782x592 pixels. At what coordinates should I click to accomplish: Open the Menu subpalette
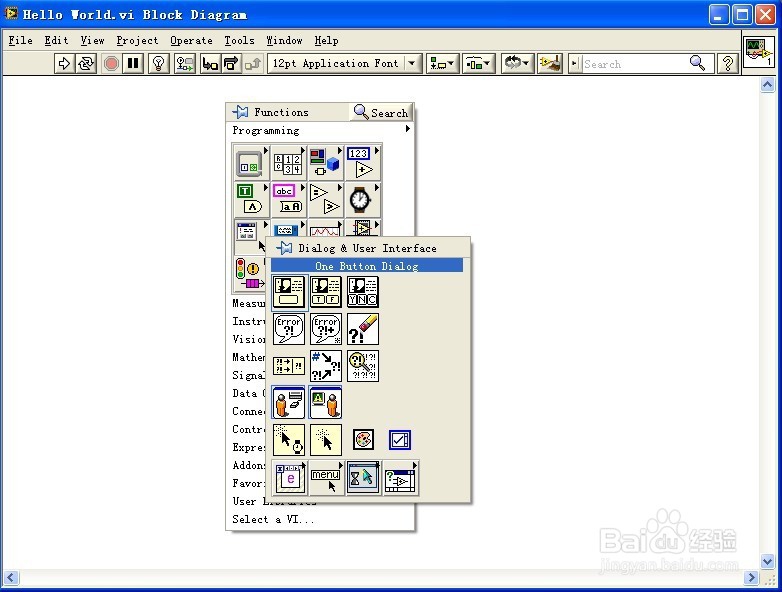point(326,478)
